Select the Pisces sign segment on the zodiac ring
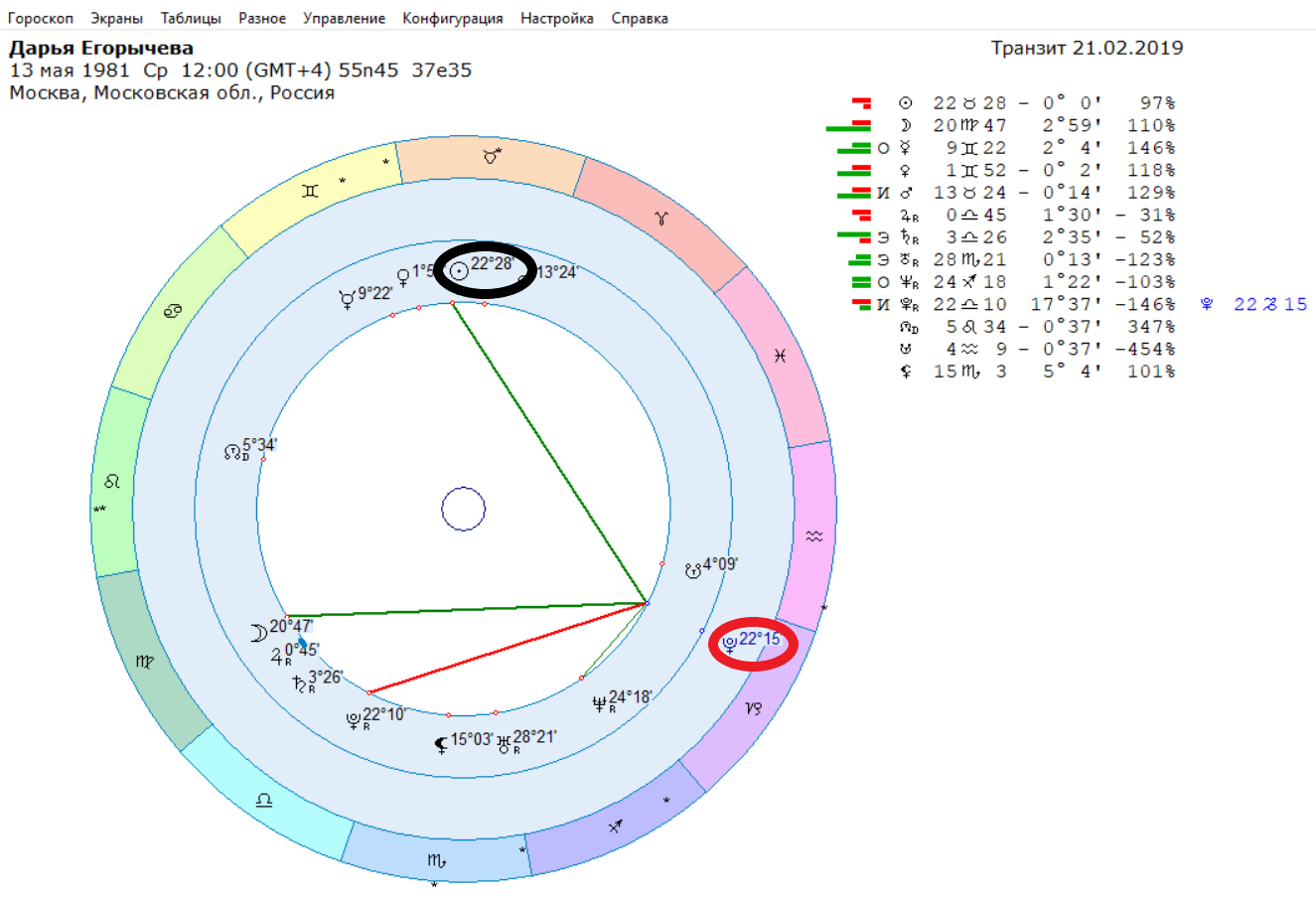This screenshot has height=909, width=1316. tap(779, 354)
